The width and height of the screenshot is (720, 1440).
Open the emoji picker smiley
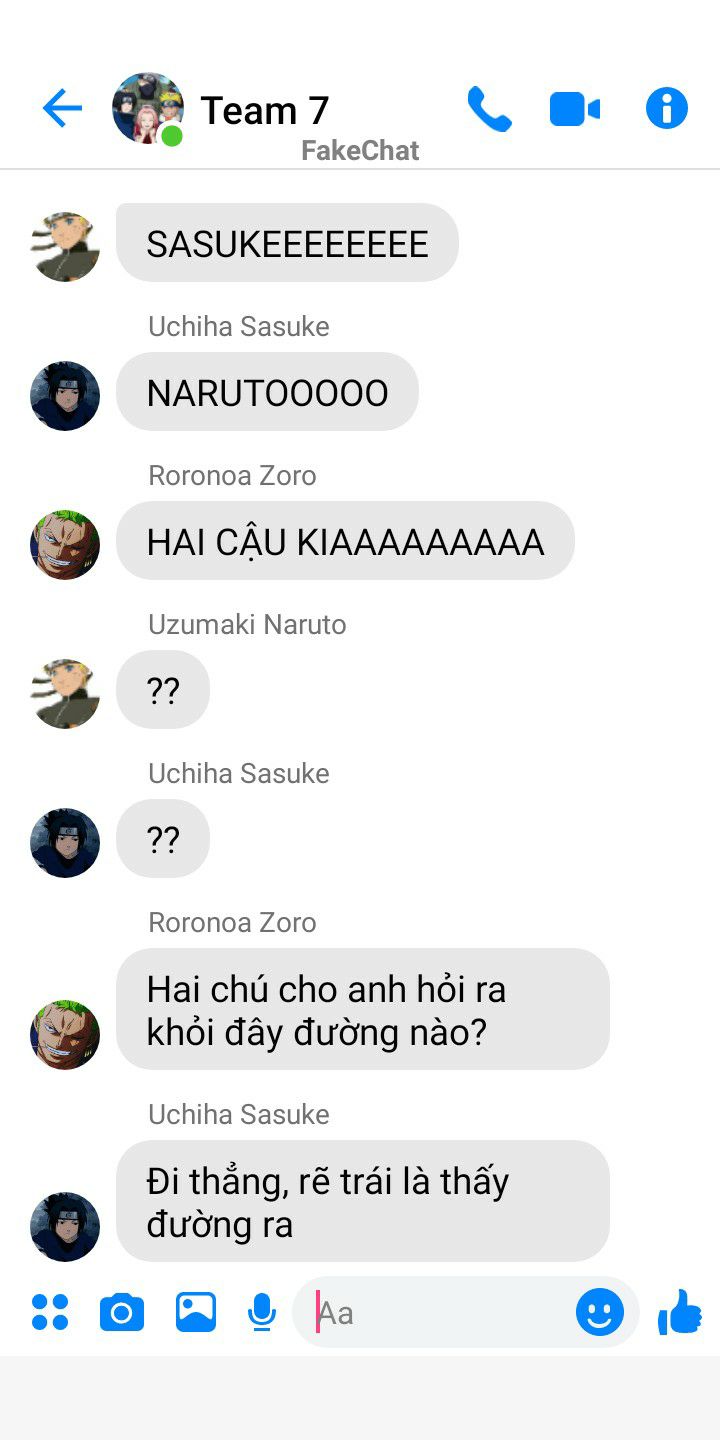(x=600, y=1312)
